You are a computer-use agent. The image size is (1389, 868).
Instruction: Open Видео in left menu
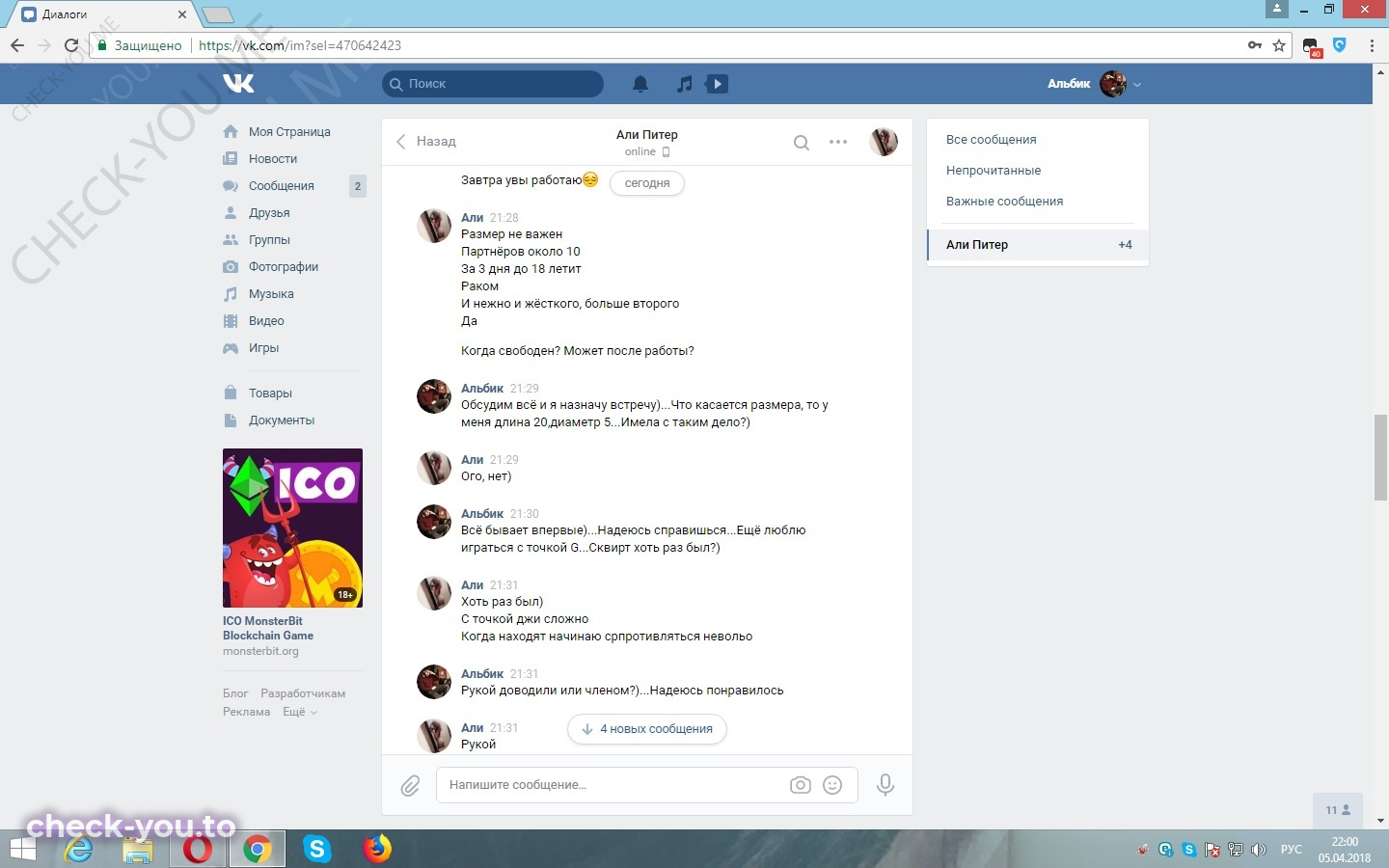coord(266,321)
